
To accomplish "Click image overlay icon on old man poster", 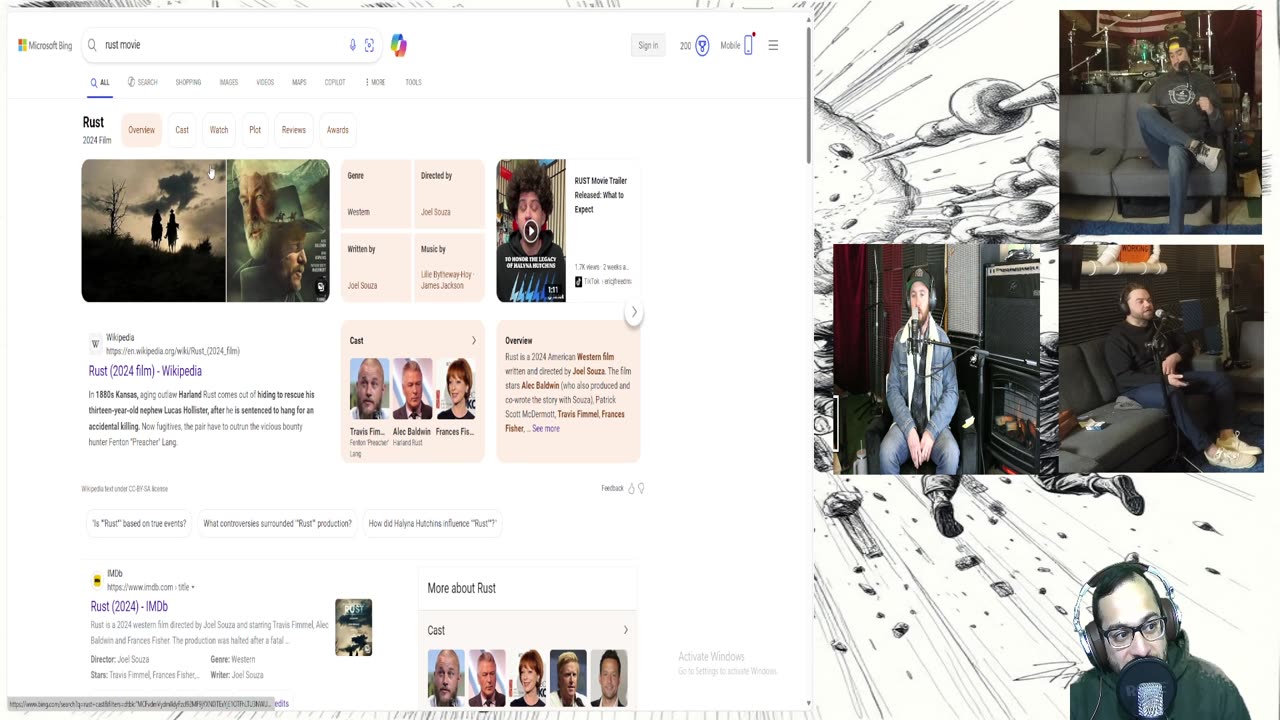I will (x=320, y=288).
